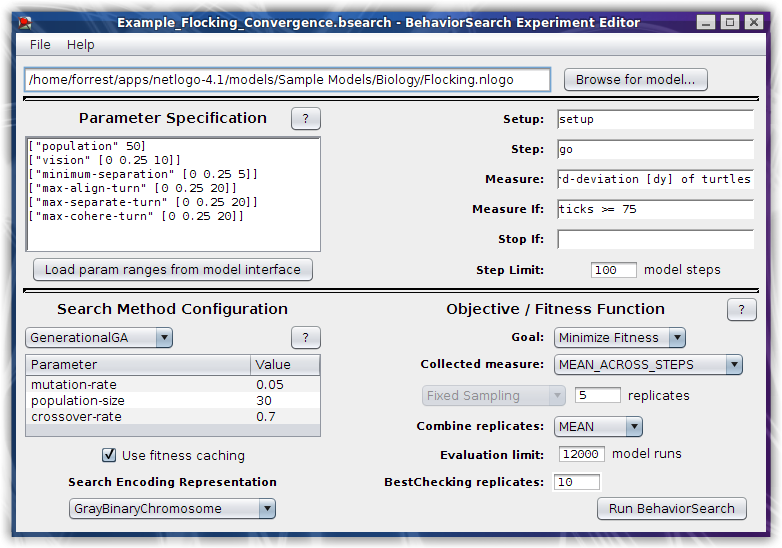Screen dimensions: 782x548
Task: Open the Combine replicates MEAN dropdown
Action: [597, 426]
